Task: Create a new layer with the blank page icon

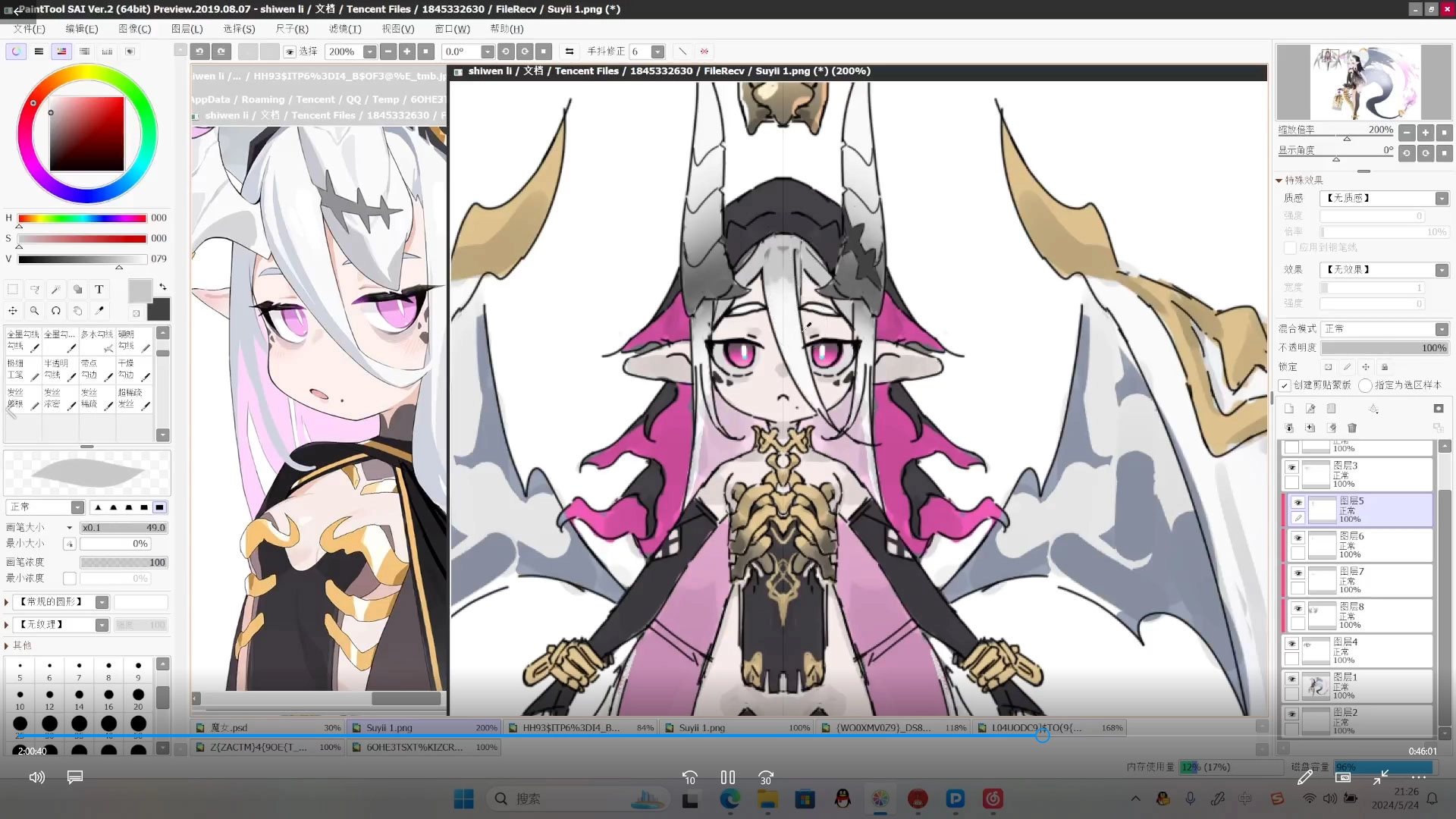Action: 1288,408
